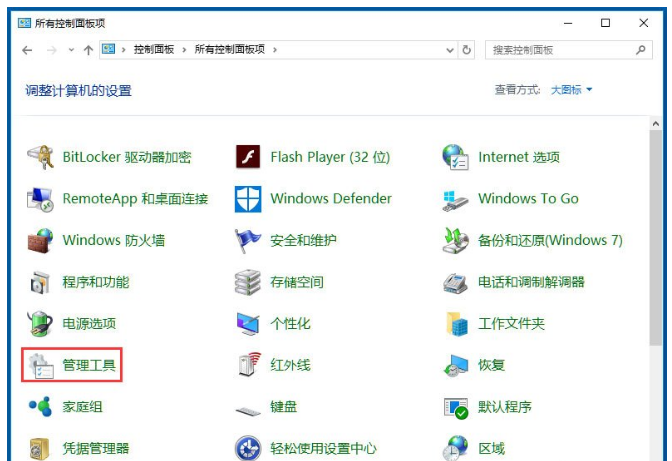Go back with the back arrow
This screenshot has width=672, height=461.
pos(27,50)
